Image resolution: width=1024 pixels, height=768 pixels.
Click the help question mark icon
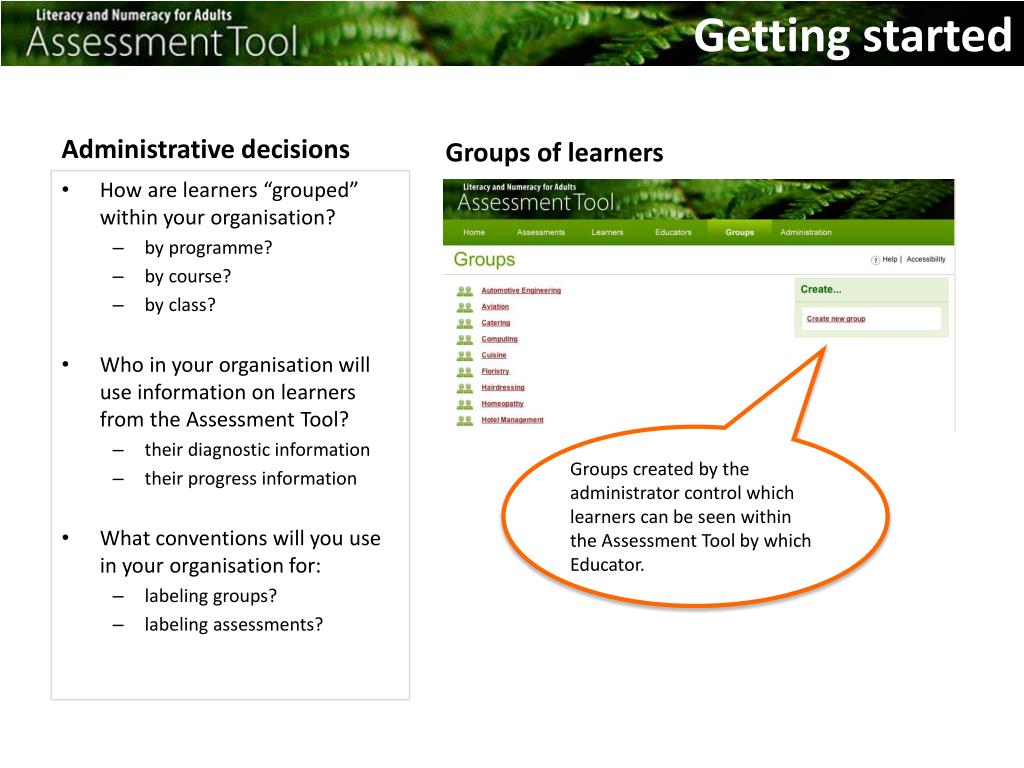point(875,260)
